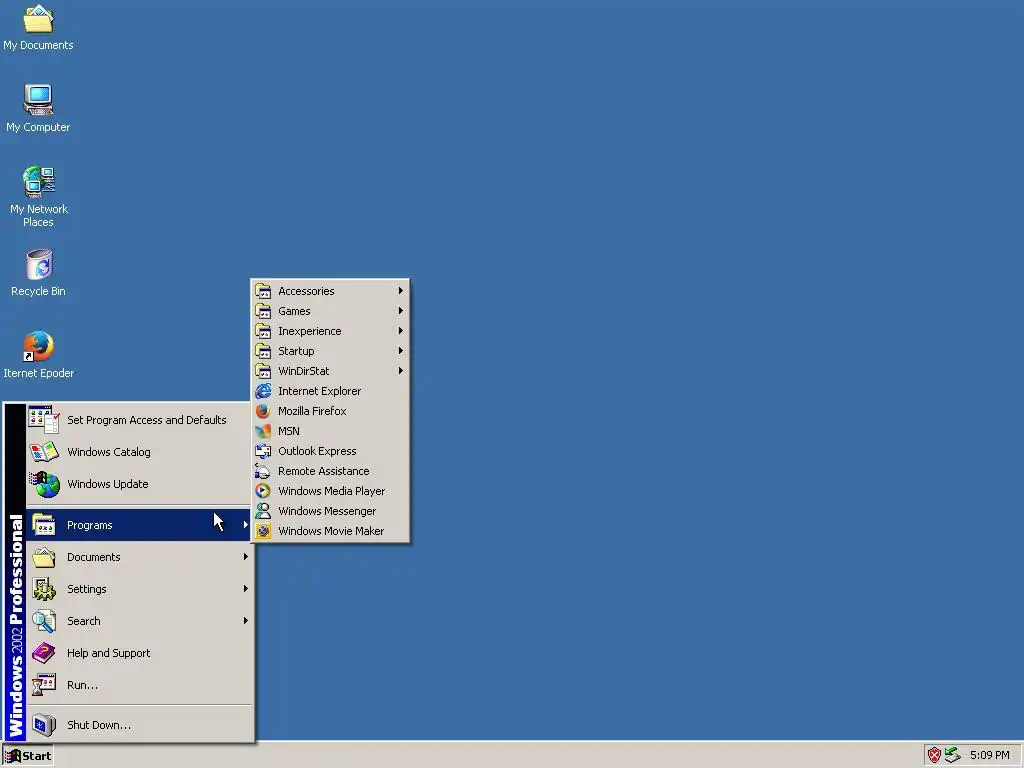Open the Games program group
This screenshot has height=768, width=1024.
pos(330,311)
